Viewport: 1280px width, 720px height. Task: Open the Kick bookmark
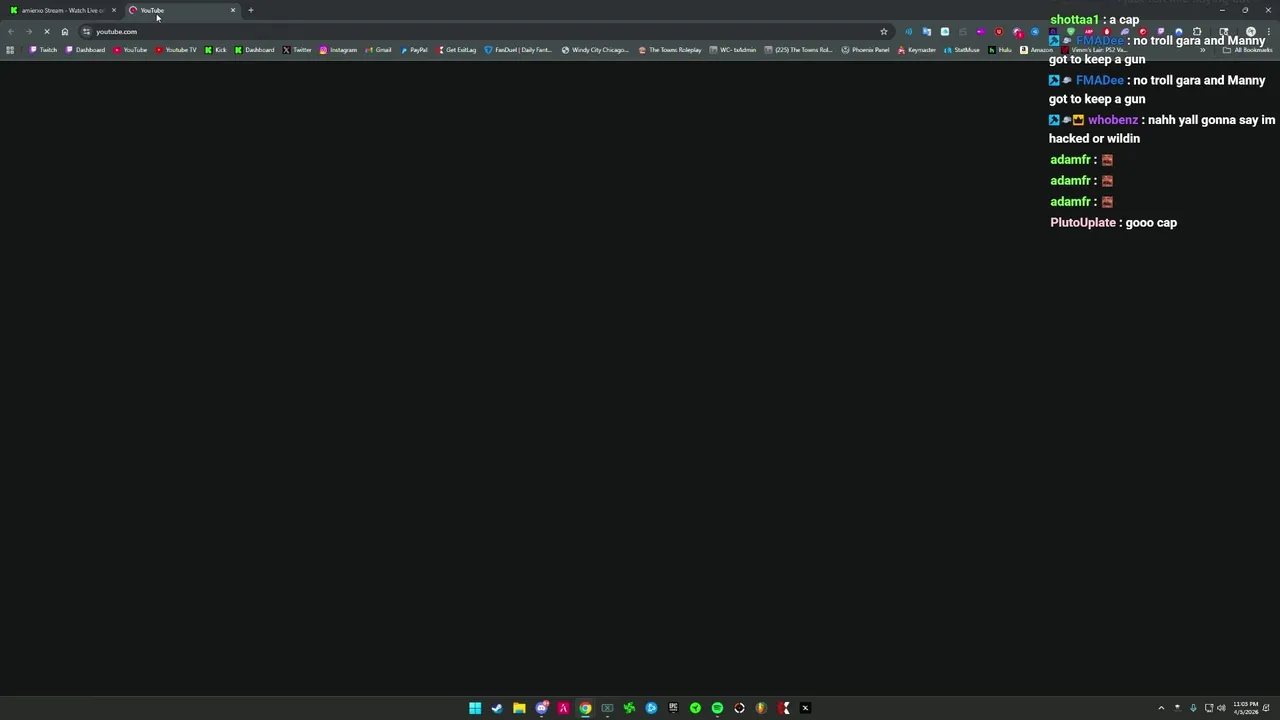pyautogui.click(x=216, y=50)
